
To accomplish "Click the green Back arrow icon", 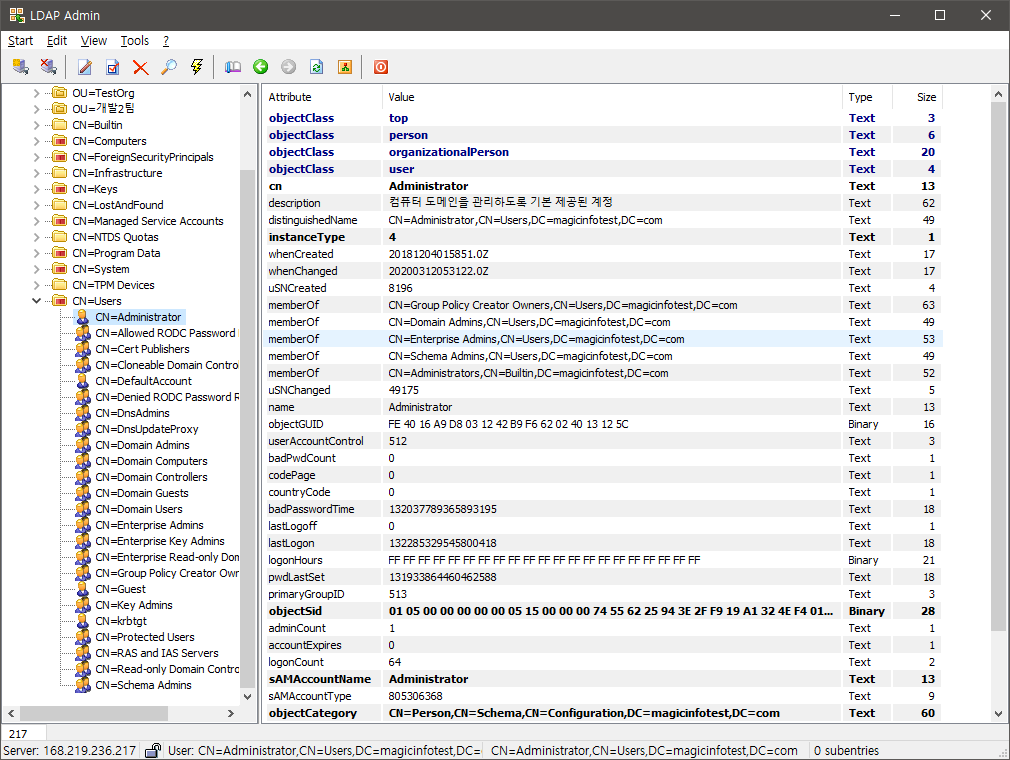I will (260, 67).
